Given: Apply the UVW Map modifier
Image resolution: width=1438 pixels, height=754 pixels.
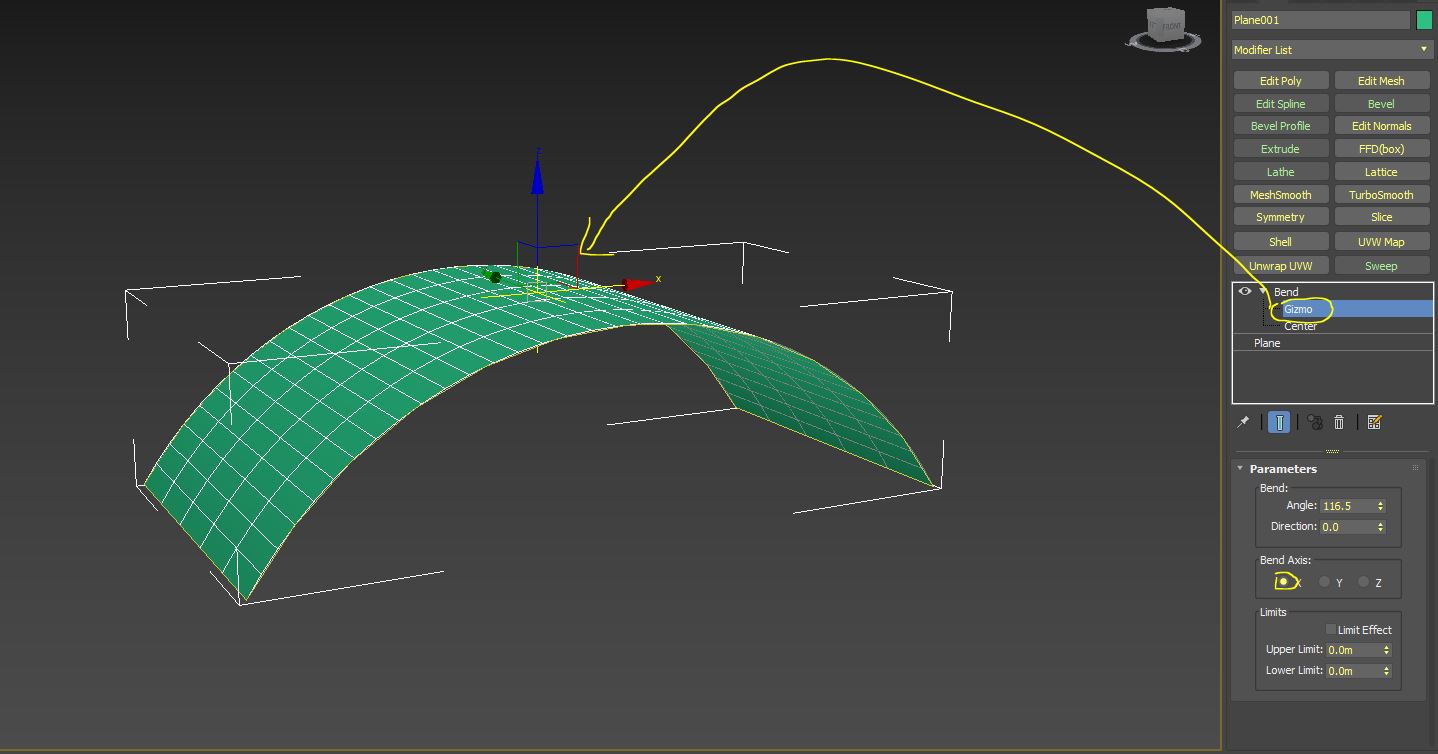Looking at the screenshot, I should click(x=1382, y=241).
